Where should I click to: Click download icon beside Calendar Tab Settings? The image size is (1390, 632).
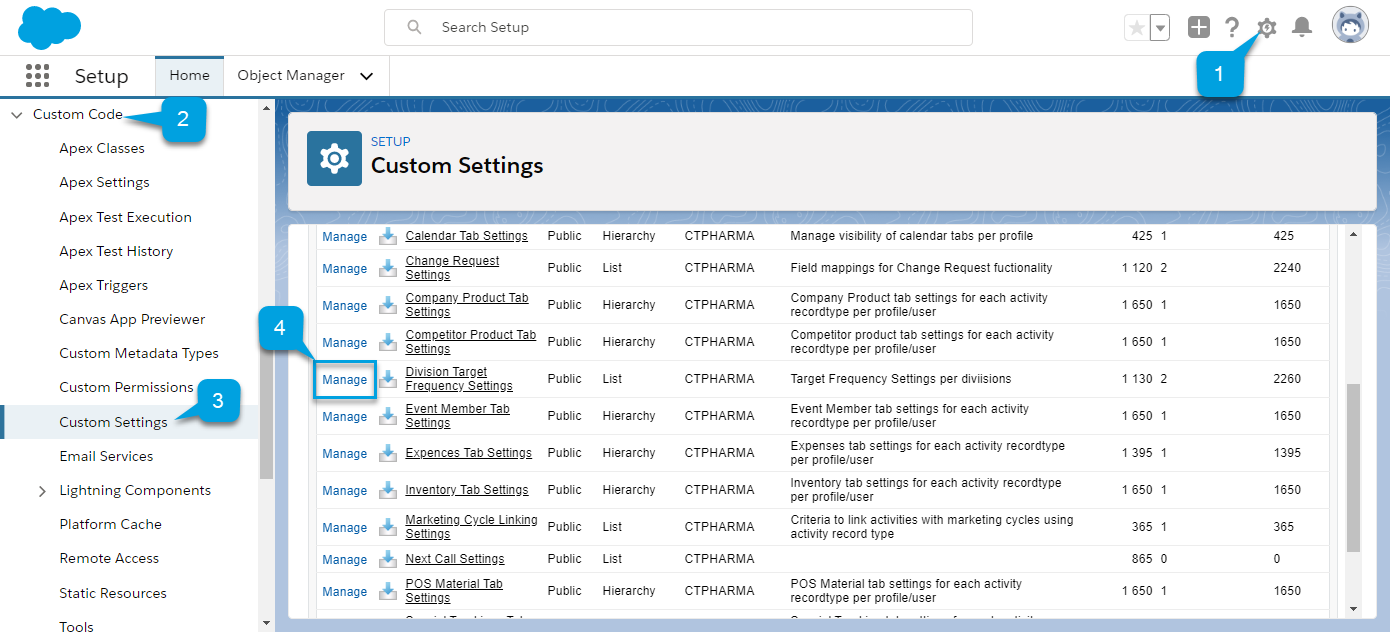tap(388, 237)
